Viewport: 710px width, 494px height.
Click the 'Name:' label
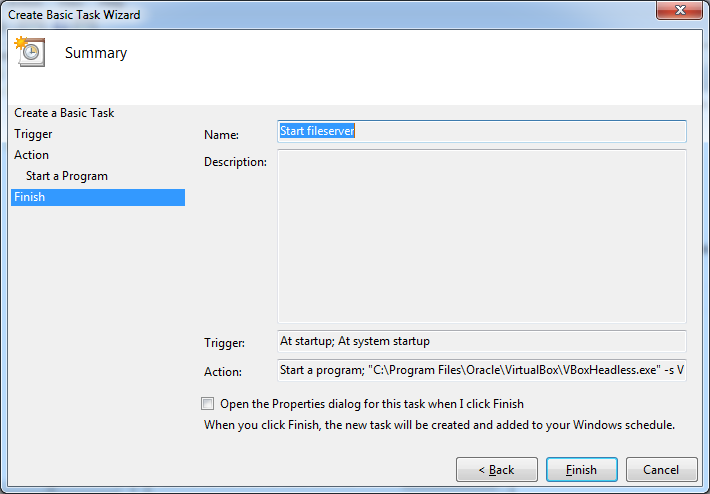[x=221, y=134]
